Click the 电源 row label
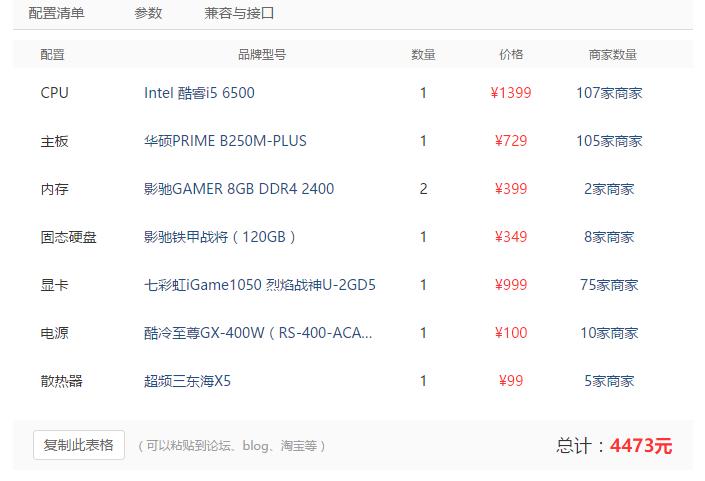Screen dimensions: 705x481 pyautogui.click(x=54, y=333)
